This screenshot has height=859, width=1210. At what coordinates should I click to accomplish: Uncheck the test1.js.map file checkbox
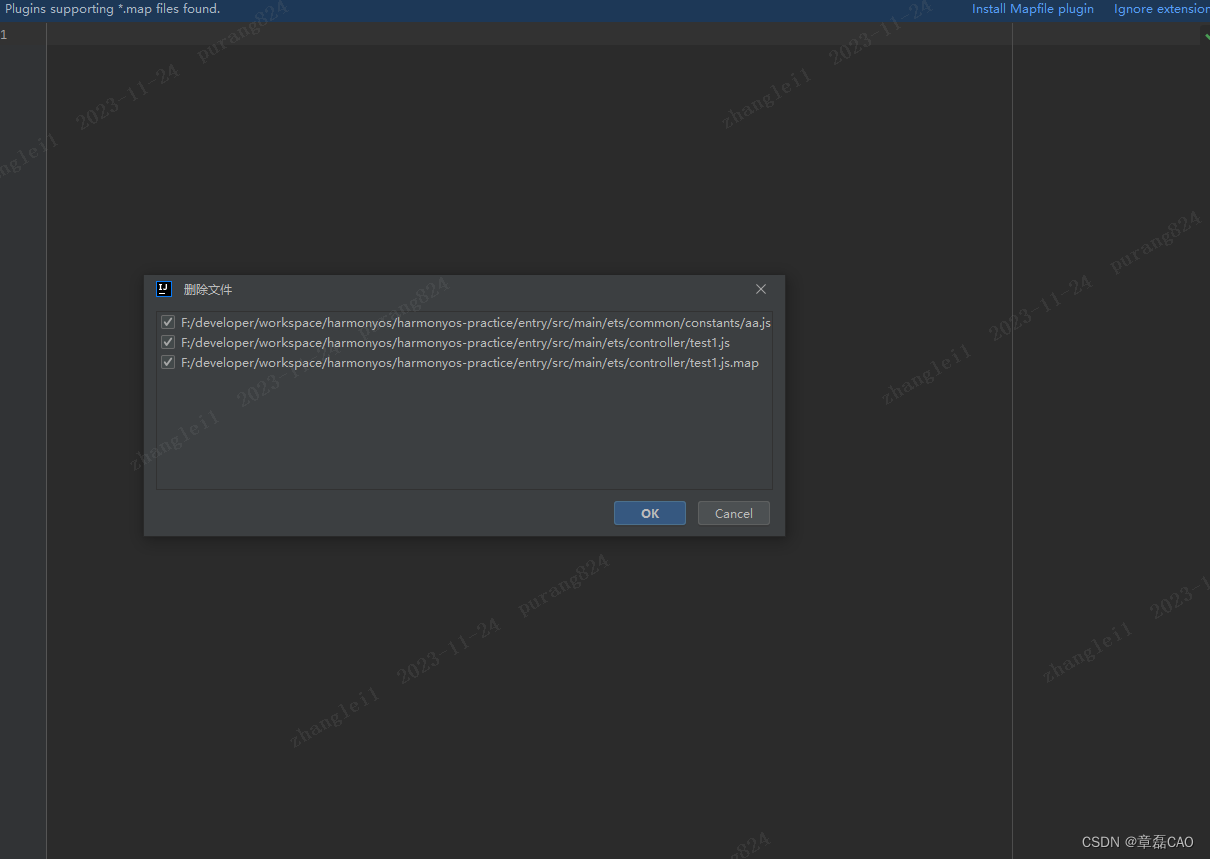point(168,362)
